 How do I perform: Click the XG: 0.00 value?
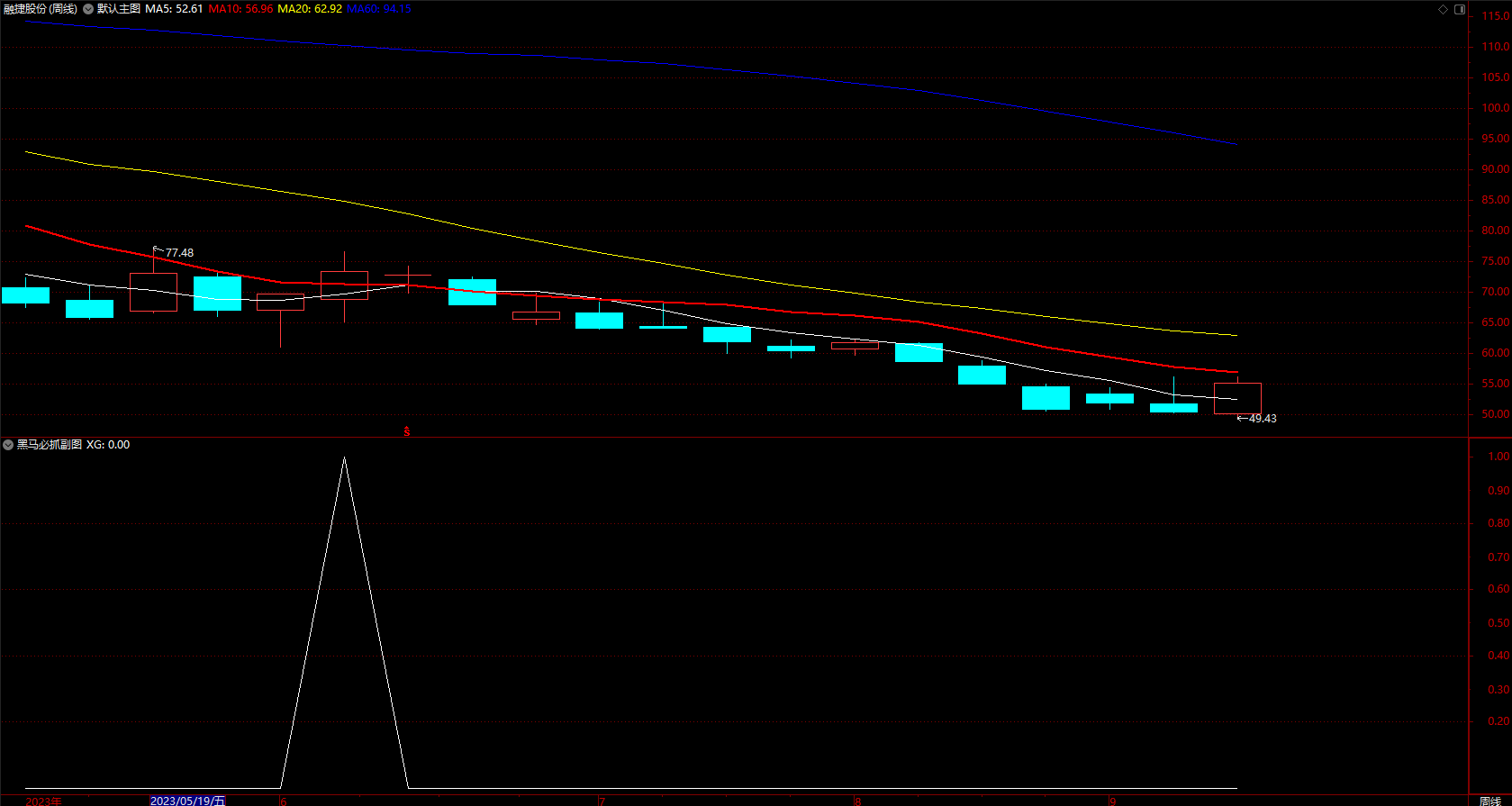[108, 445]
